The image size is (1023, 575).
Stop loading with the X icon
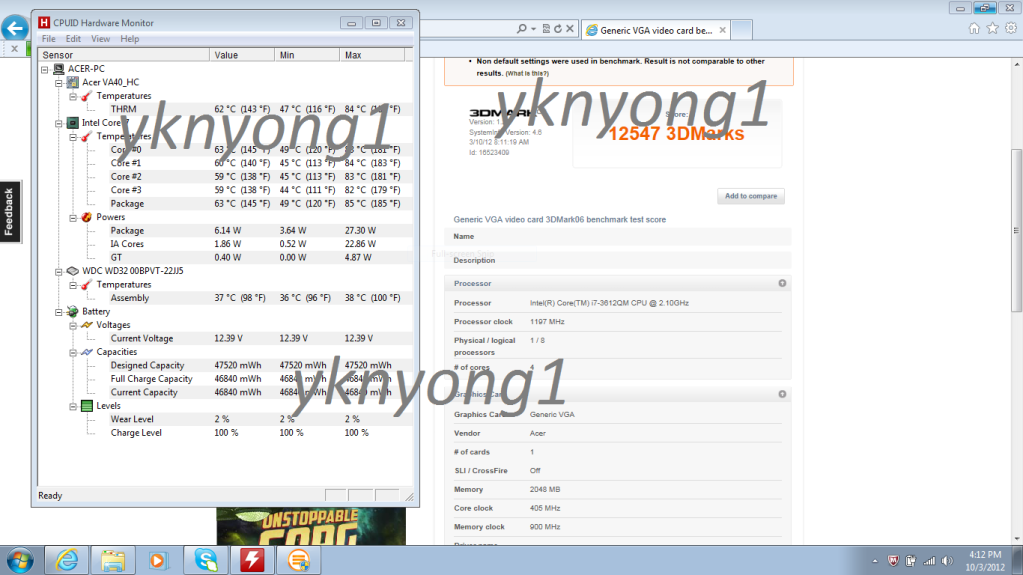[x=570, y=29]
